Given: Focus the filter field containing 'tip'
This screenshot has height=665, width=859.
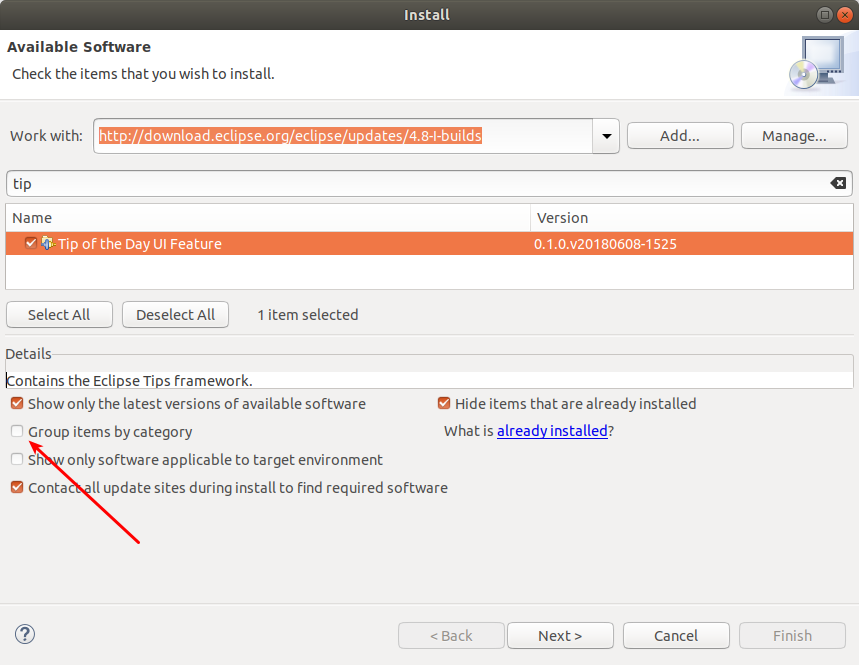Looking at the screenshot, I should 429,184.
